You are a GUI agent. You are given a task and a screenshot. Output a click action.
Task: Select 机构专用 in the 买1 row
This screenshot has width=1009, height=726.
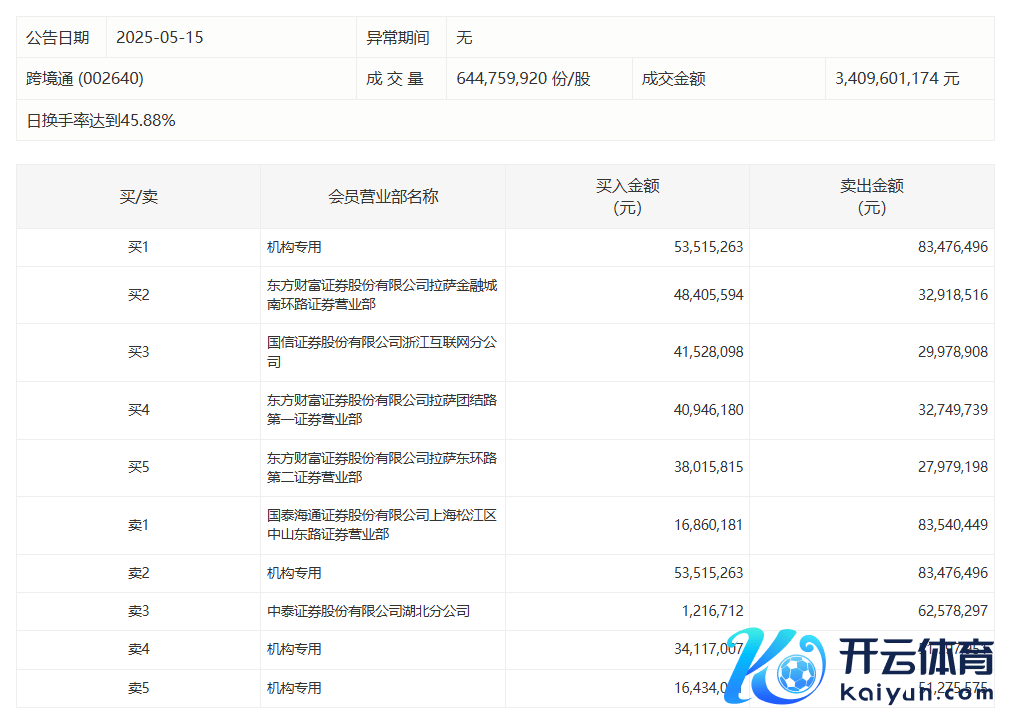point(294,247)
